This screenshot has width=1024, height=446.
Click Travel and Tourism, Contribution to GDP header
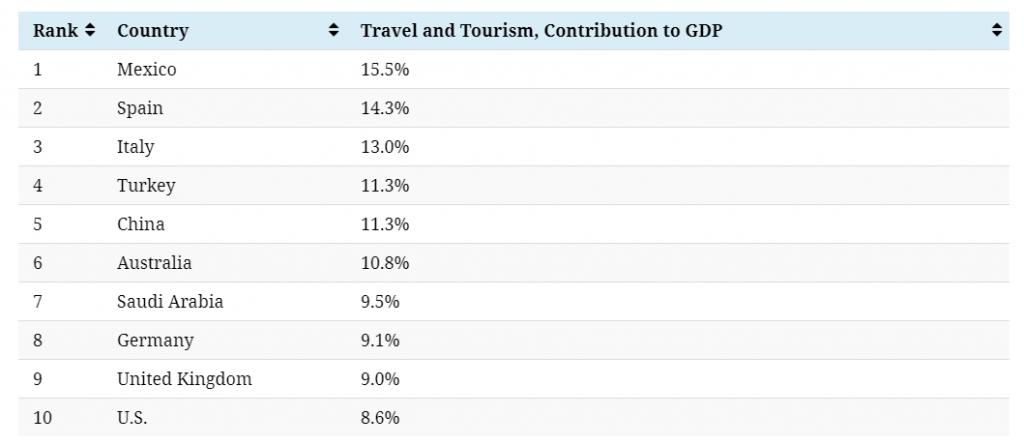tap(541, 31)
